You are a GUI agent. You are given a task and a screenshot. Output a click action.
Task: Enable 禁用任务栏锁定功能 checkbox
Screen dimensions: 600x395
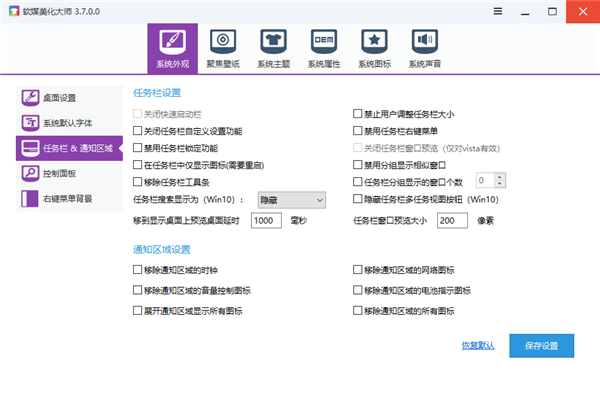click(137, 148)
